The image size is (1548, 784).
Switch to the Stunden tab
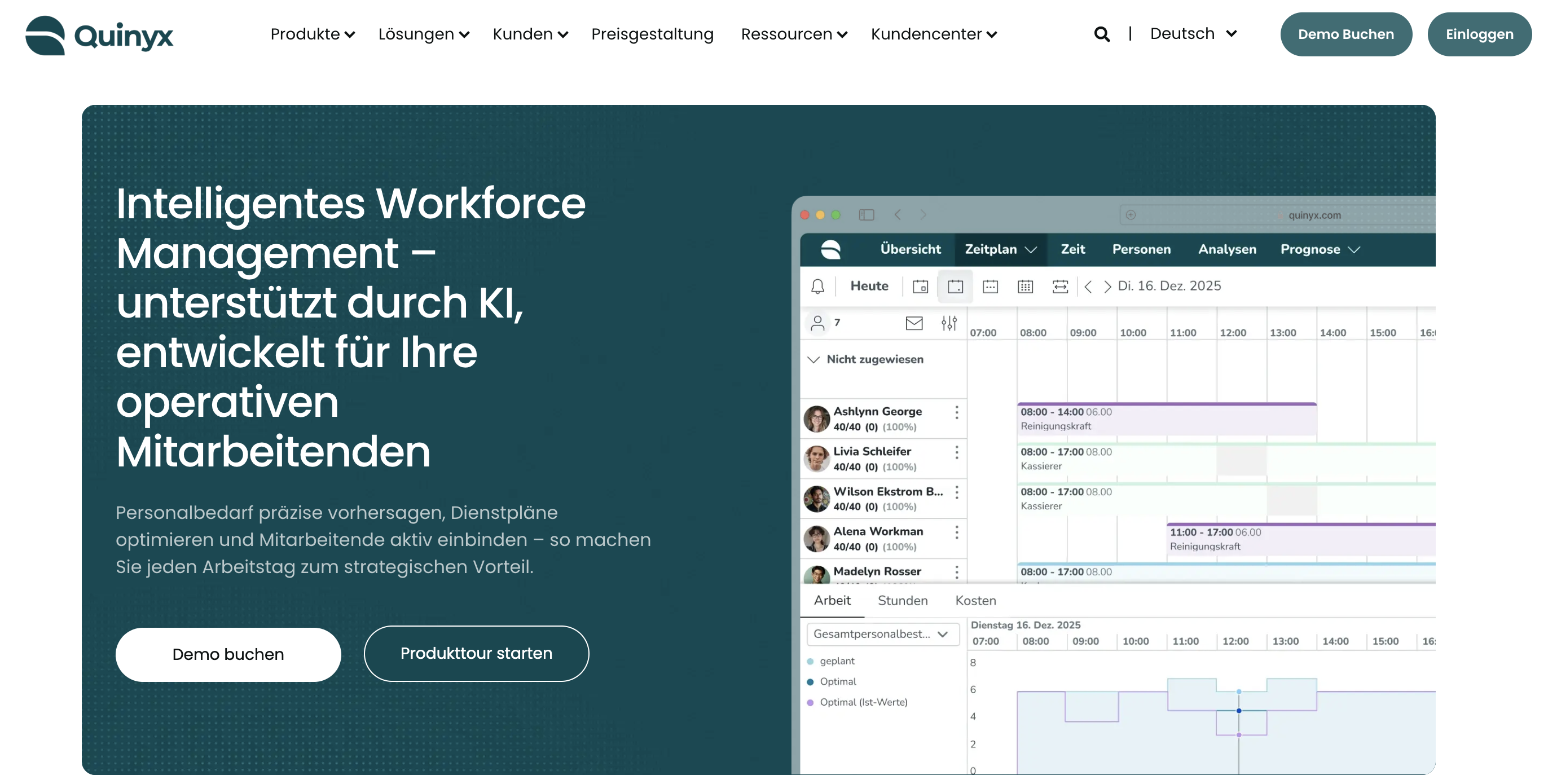[x=902, y=600]
